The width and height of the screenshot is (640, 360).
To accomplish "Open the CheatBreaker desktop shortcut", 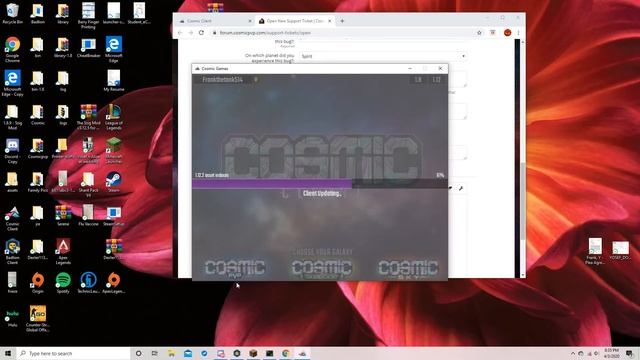I will pos(88,47).
